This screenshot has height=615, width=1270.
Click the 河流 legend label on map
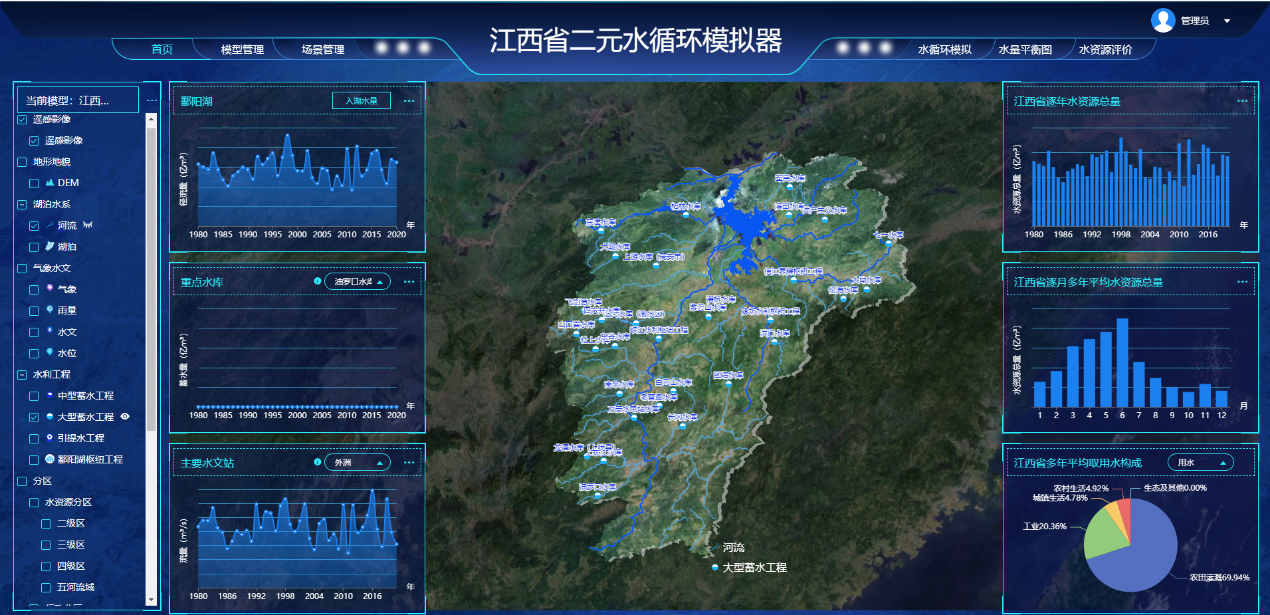point(734,548)
